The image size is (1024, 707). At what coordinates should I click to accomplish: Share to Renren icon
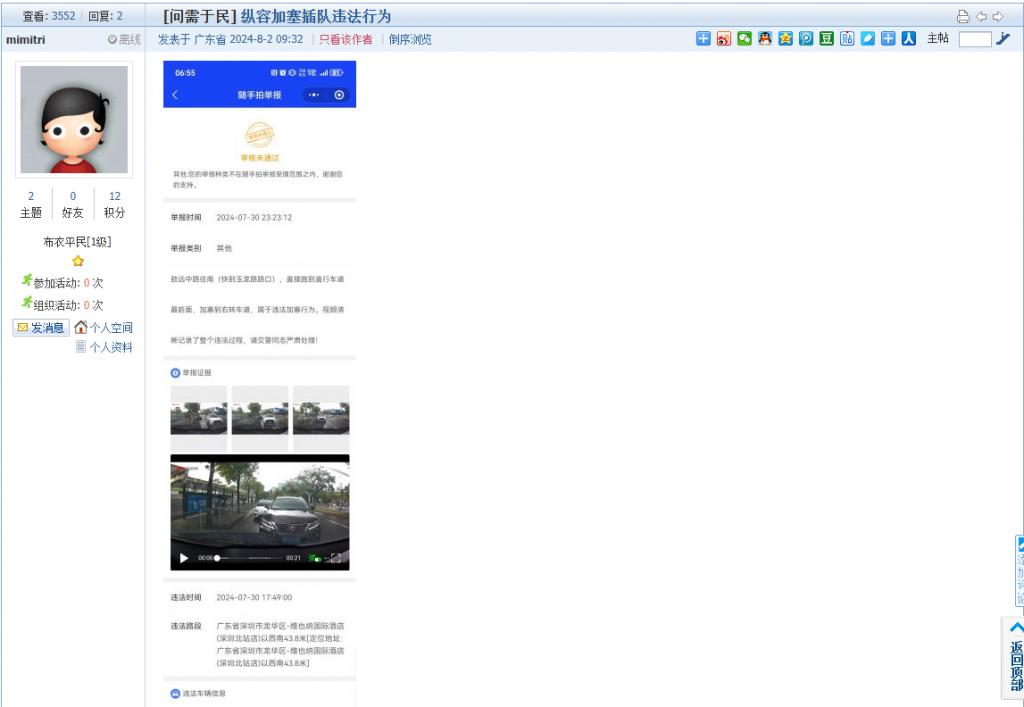point(908,39)
